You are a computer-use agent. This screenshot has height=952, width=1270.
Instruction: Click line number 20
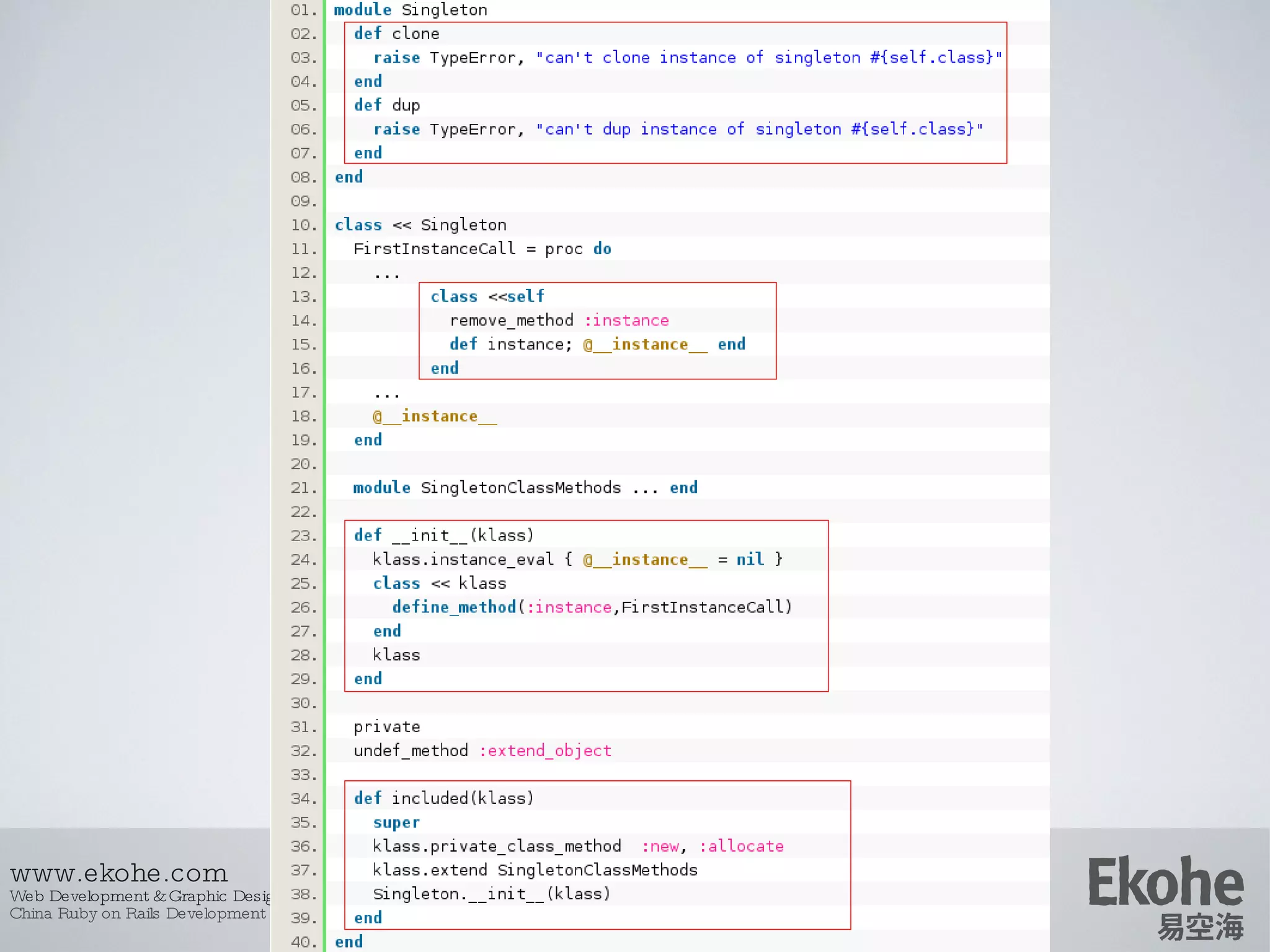304,464
